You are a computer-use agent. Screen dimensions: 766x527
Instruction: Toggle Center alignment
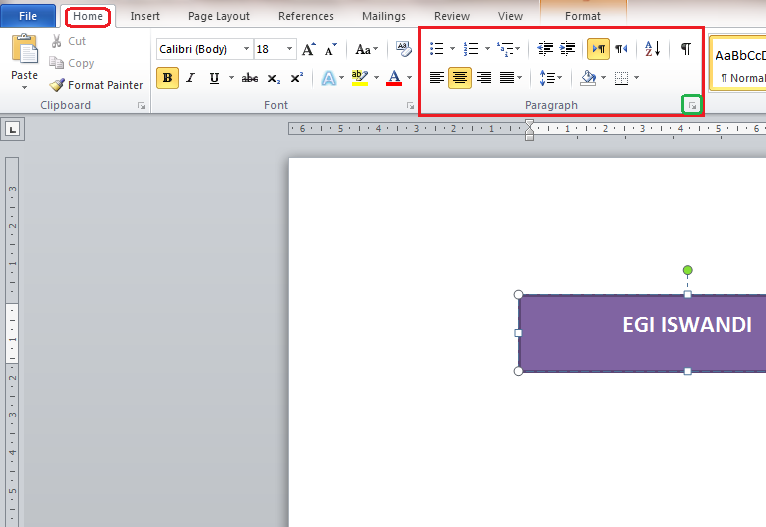coord(460,78)
